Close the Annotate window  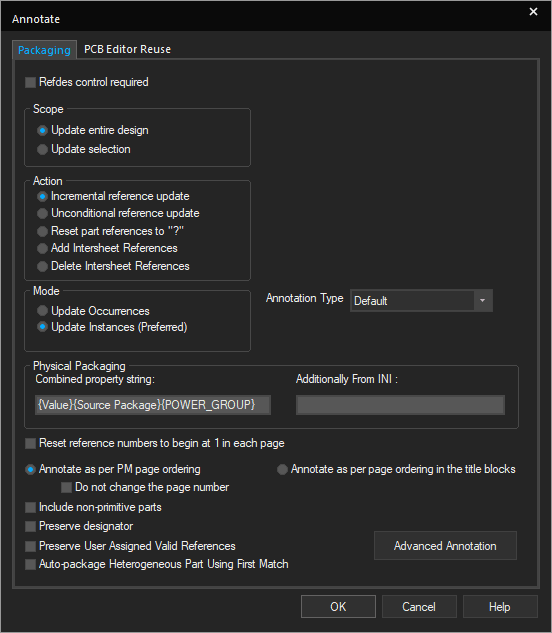click(533, 12)
